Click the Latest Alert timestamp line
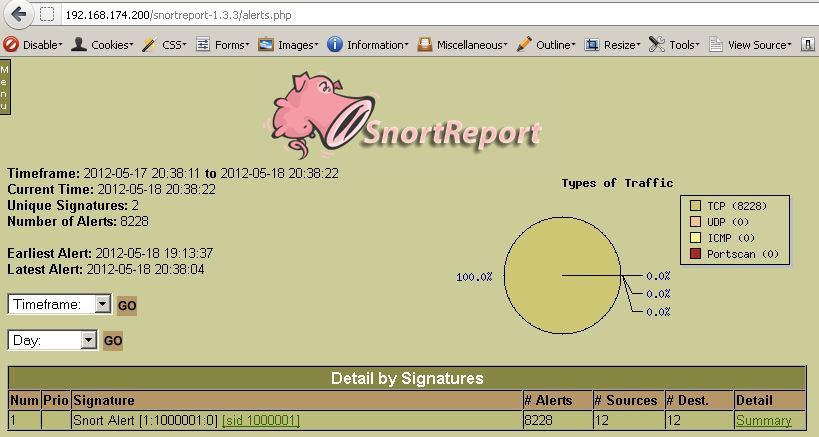Screen dimensions: 819x437 [106, 269]
